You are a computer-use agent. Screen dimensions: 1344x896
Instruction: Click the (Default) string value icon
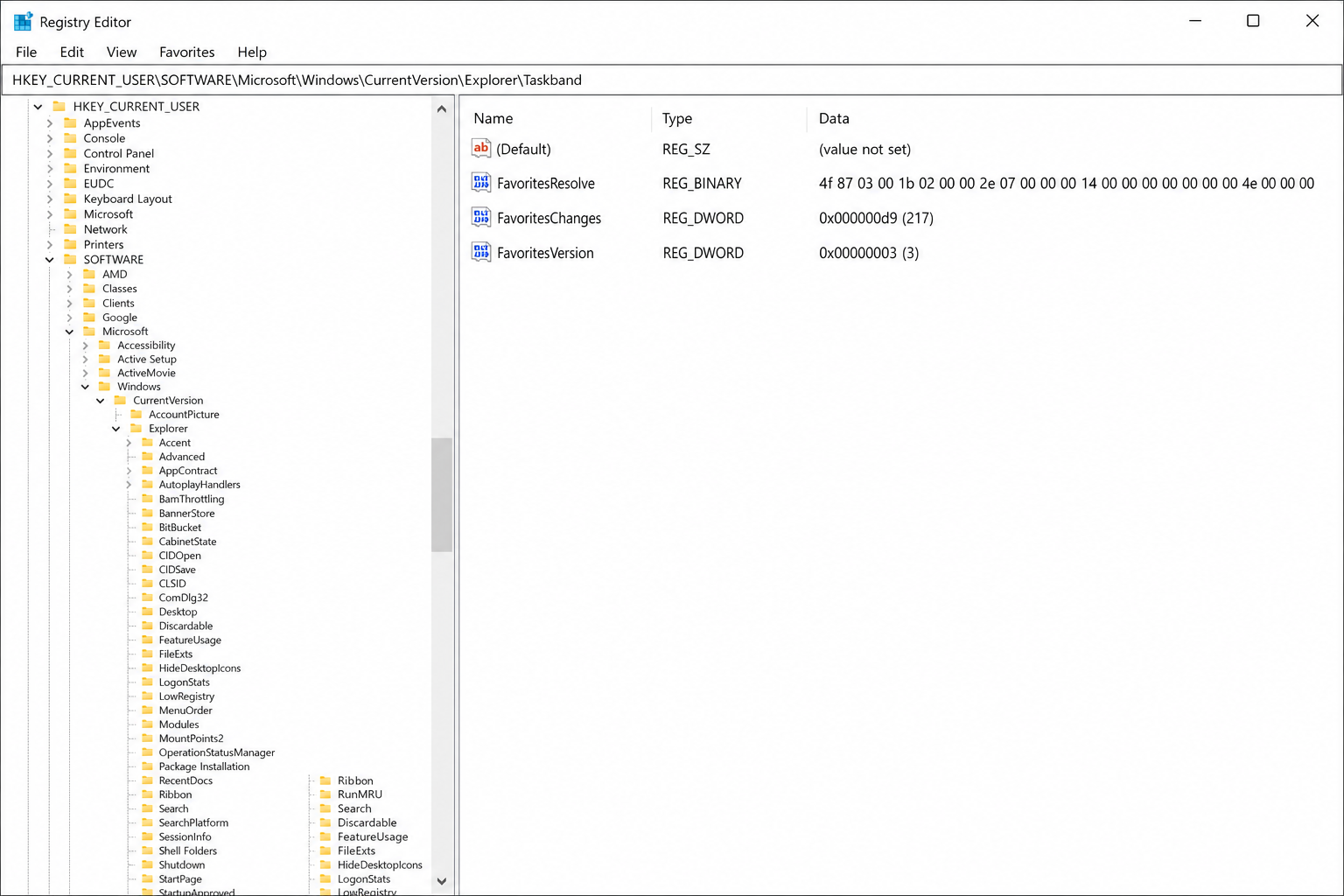pyautogui.click(x=481, y=149)
